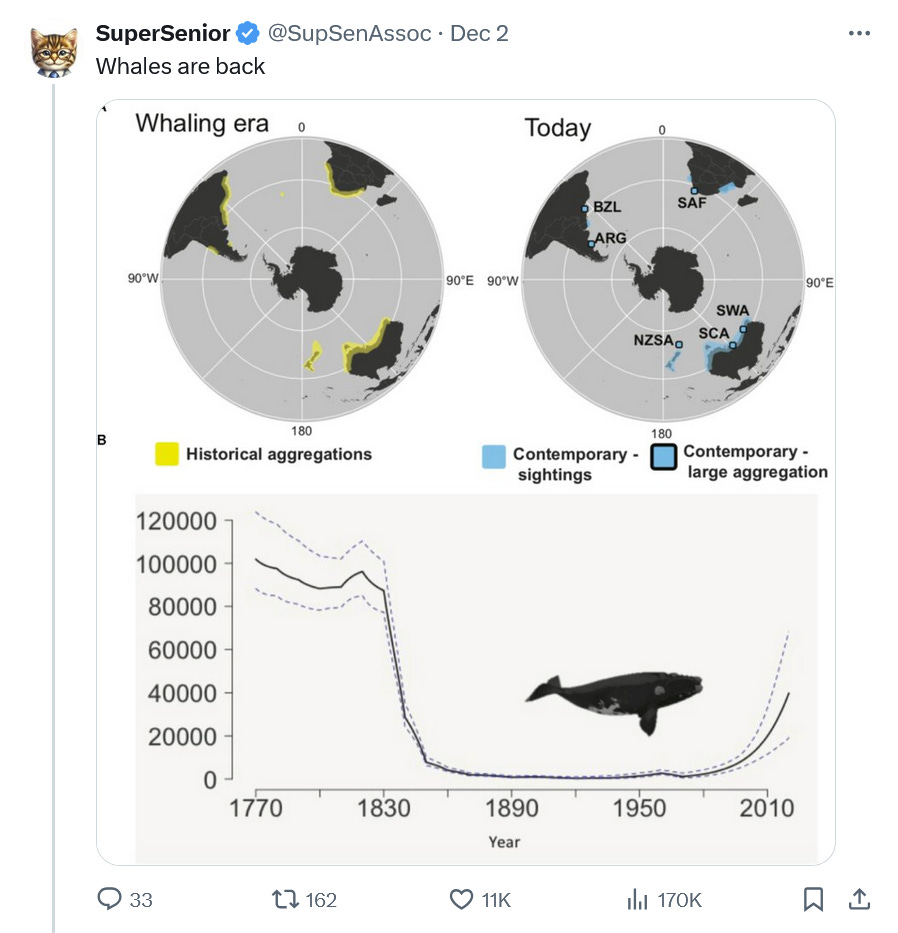Click the outlined Contemporary large aggregation swatch

click(664, 458)
